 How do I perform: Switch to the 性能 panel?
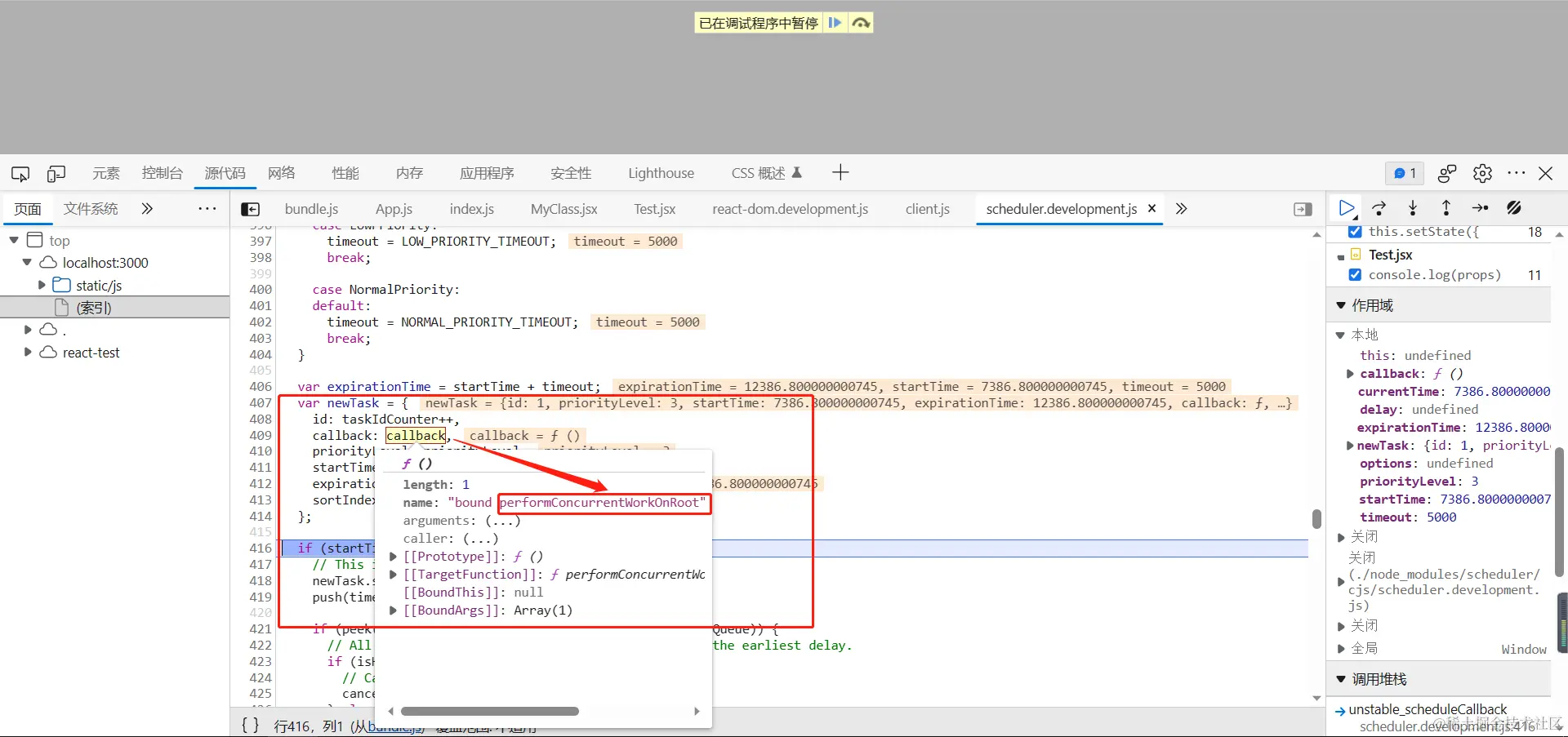[345, 173]
